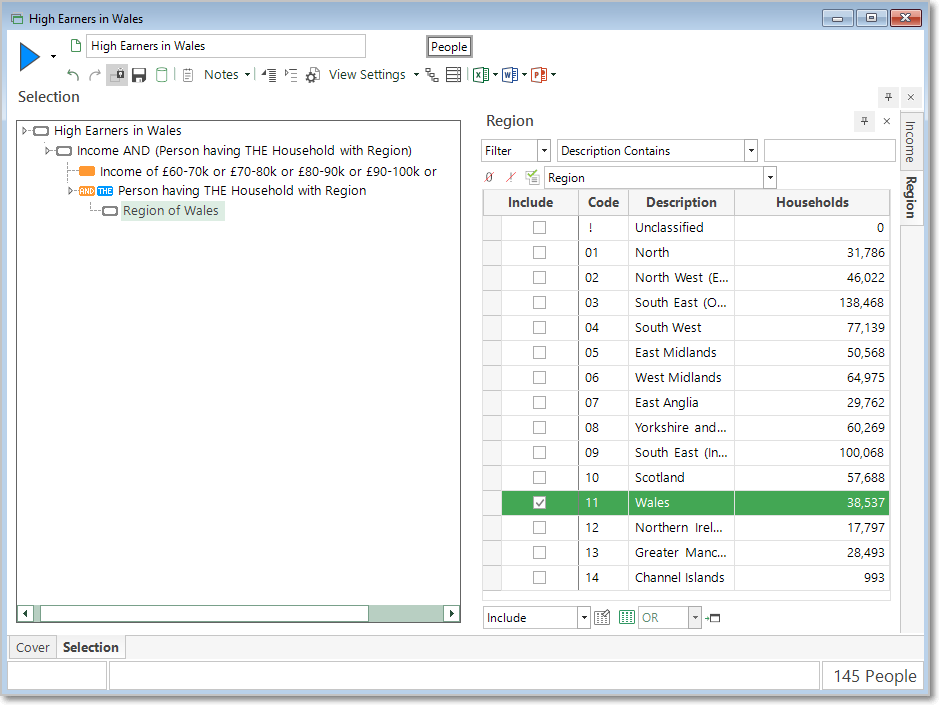Expand the High Earners in Wales tree node

point(25,131)
